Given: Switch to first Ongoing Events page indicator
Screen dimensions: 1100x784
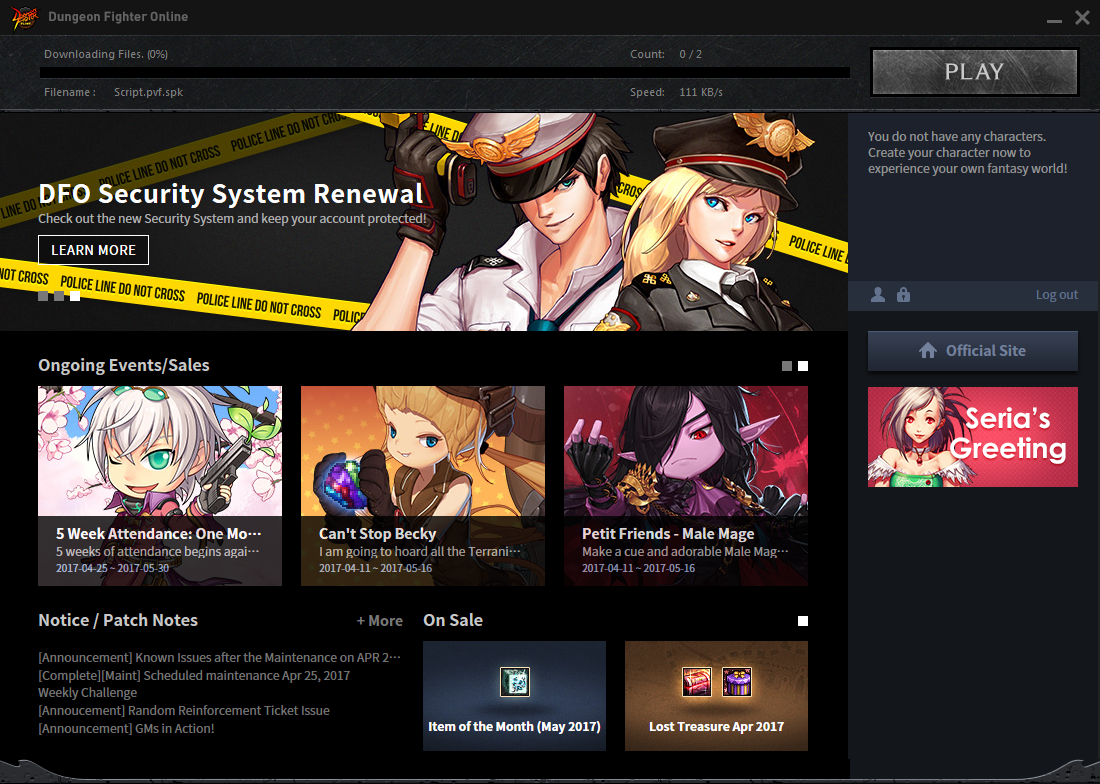Looking at the screenshot, I should (x=787, y=366).
